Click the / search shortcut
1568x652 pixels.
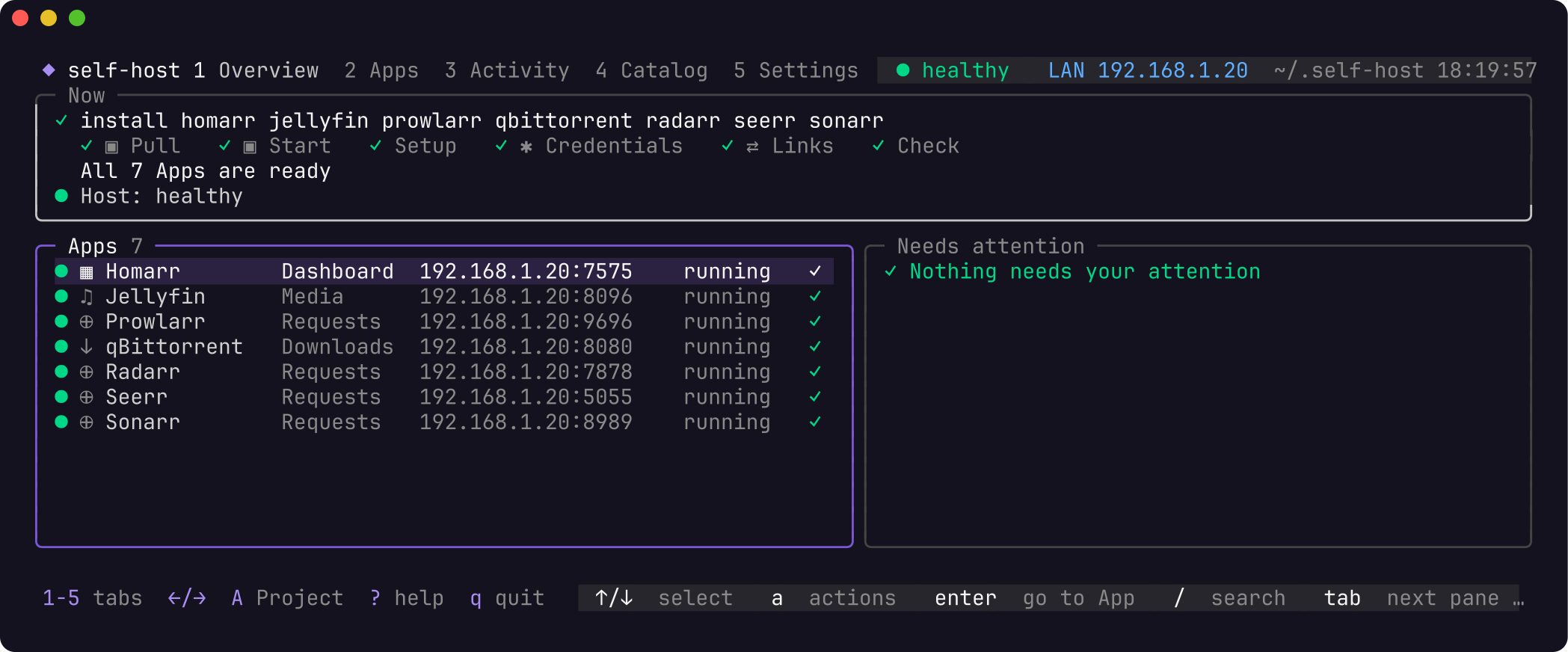coord(1229,598)
